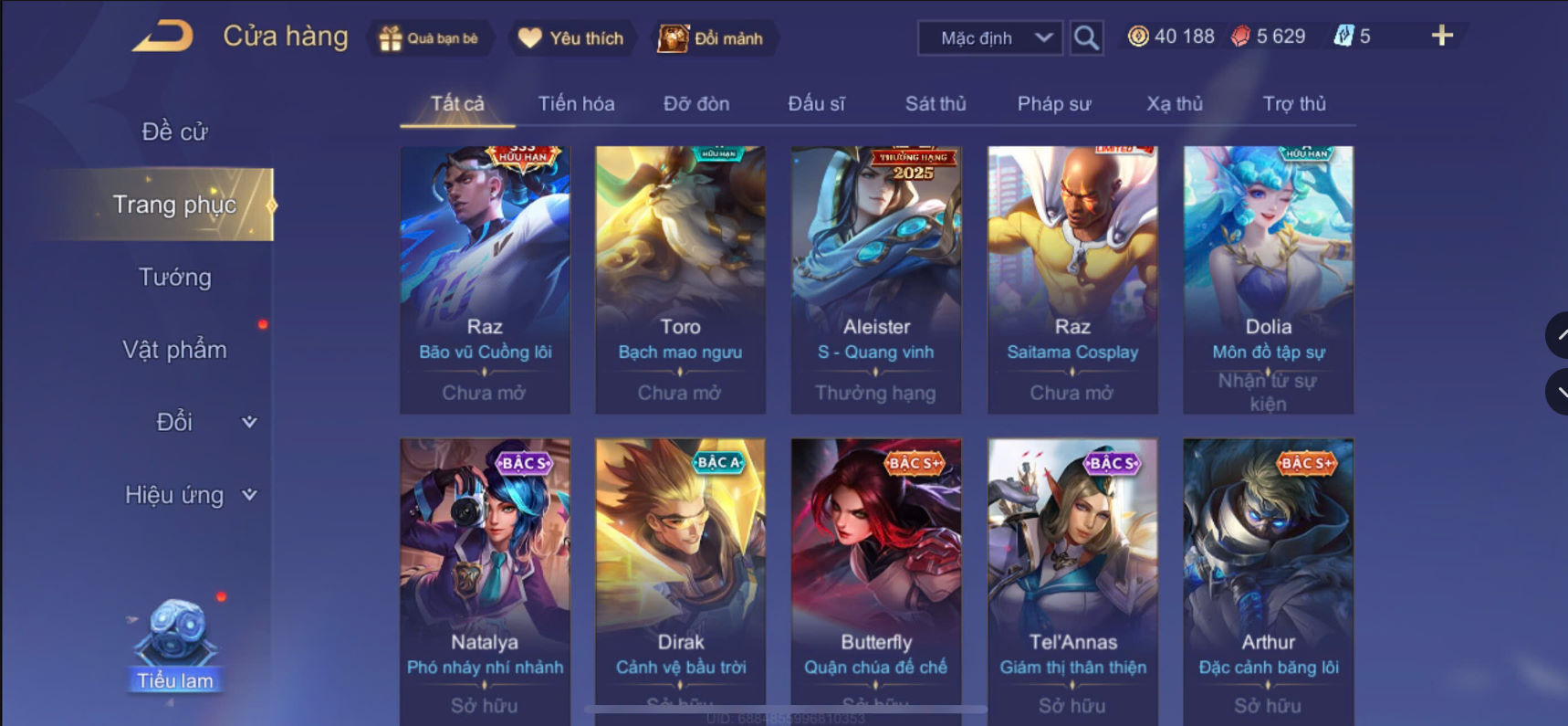Viewport: 1568px width, 726px height.
Task: Click the up arrow on right edge
Action: (x=1558, y=335)
